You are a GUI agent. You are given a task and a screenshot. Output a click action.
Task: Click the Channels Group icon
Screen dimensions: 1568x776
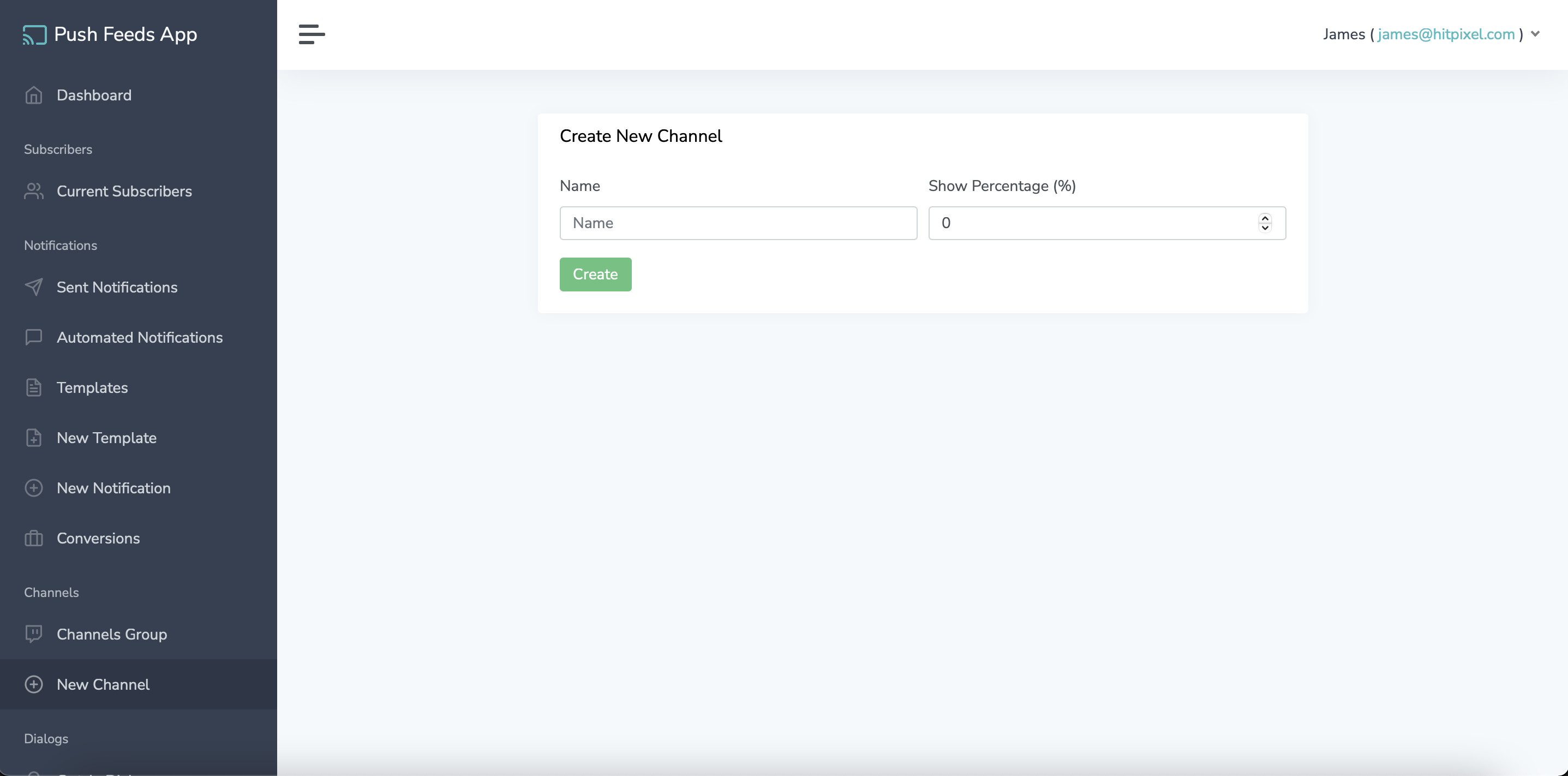(33, 634)
